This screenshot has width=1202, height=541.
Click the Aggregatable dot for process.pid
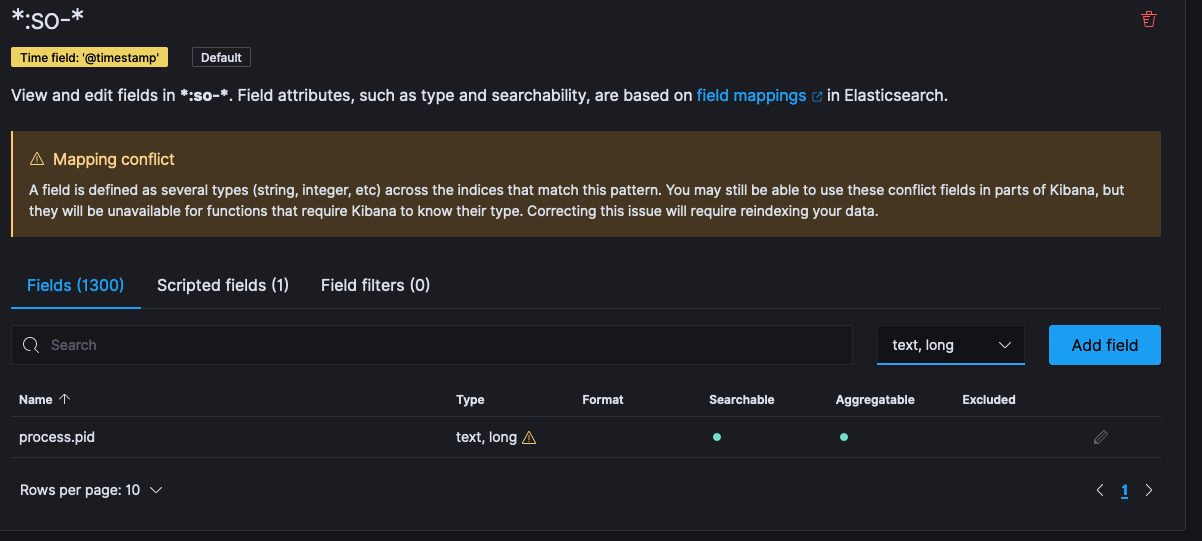pyautogui.click(x=844, y=437)
